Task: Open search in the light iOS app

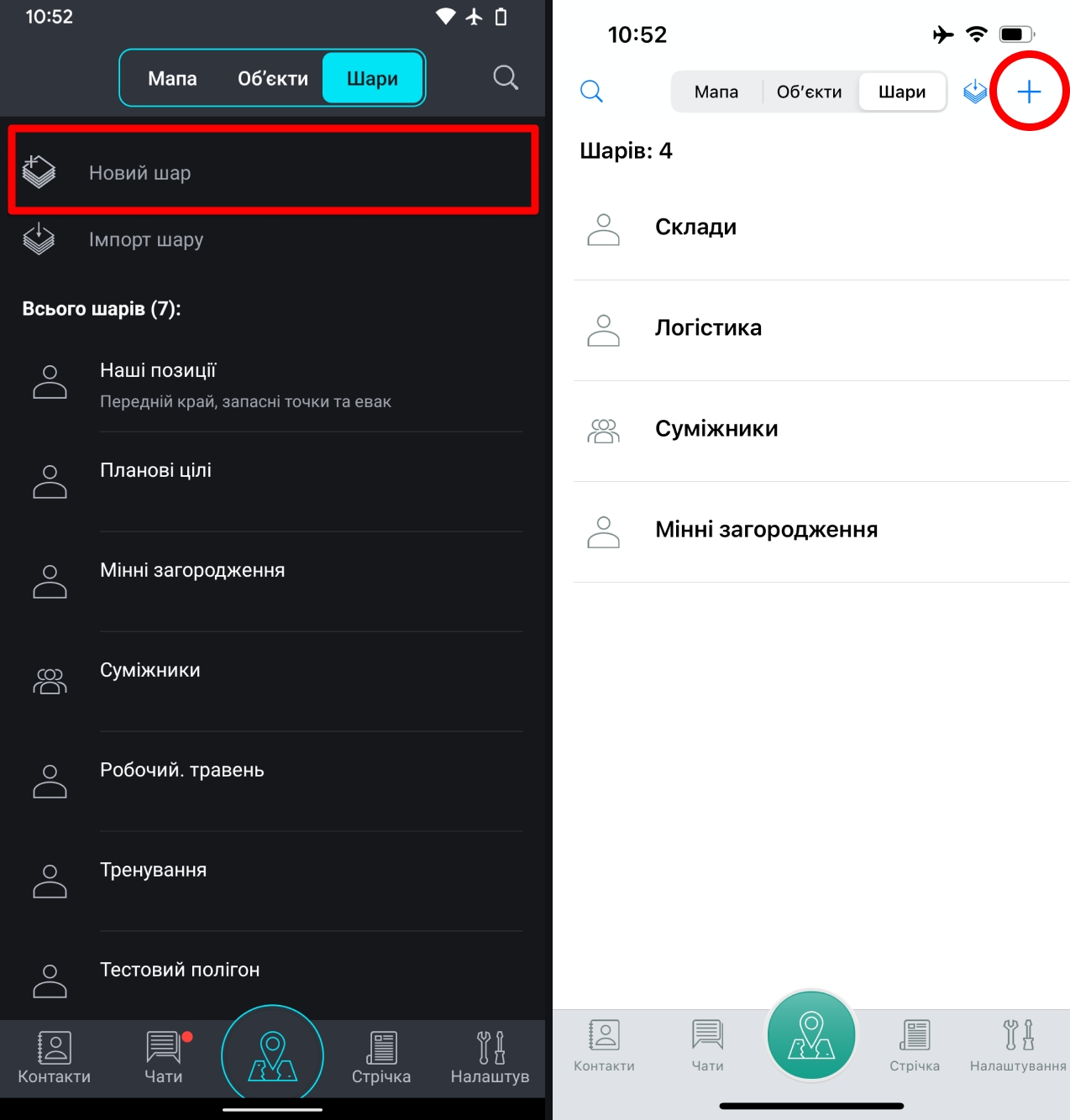Action: pos(591,91)
